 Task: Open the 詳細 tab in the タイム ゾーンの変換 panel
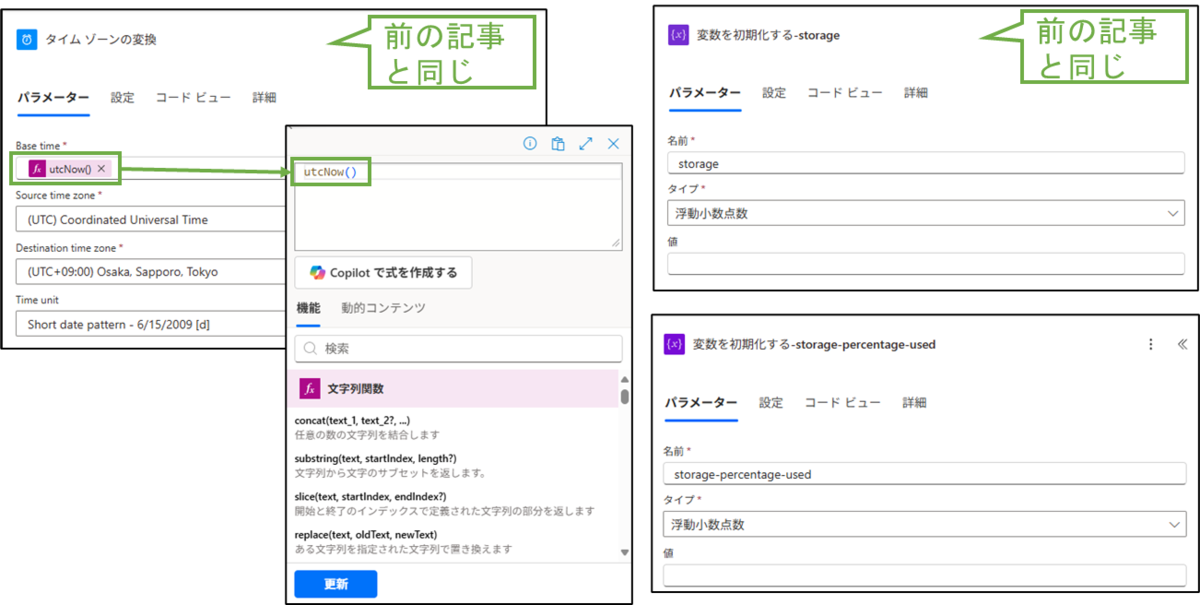click(264, 98)
